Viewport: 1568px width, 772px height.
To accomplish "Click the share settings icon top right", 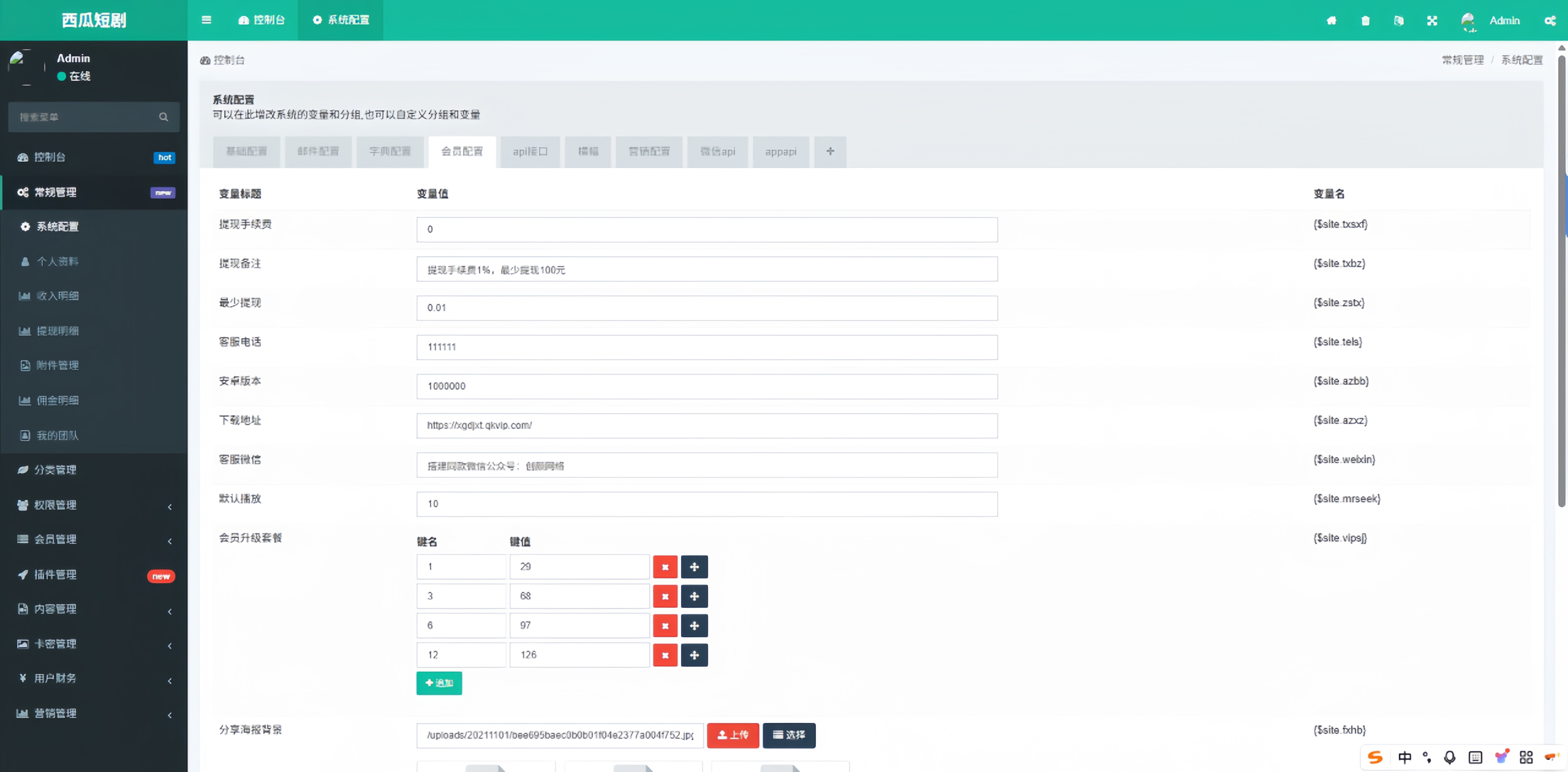I will pyautogui.click(x=1550, y=20).
